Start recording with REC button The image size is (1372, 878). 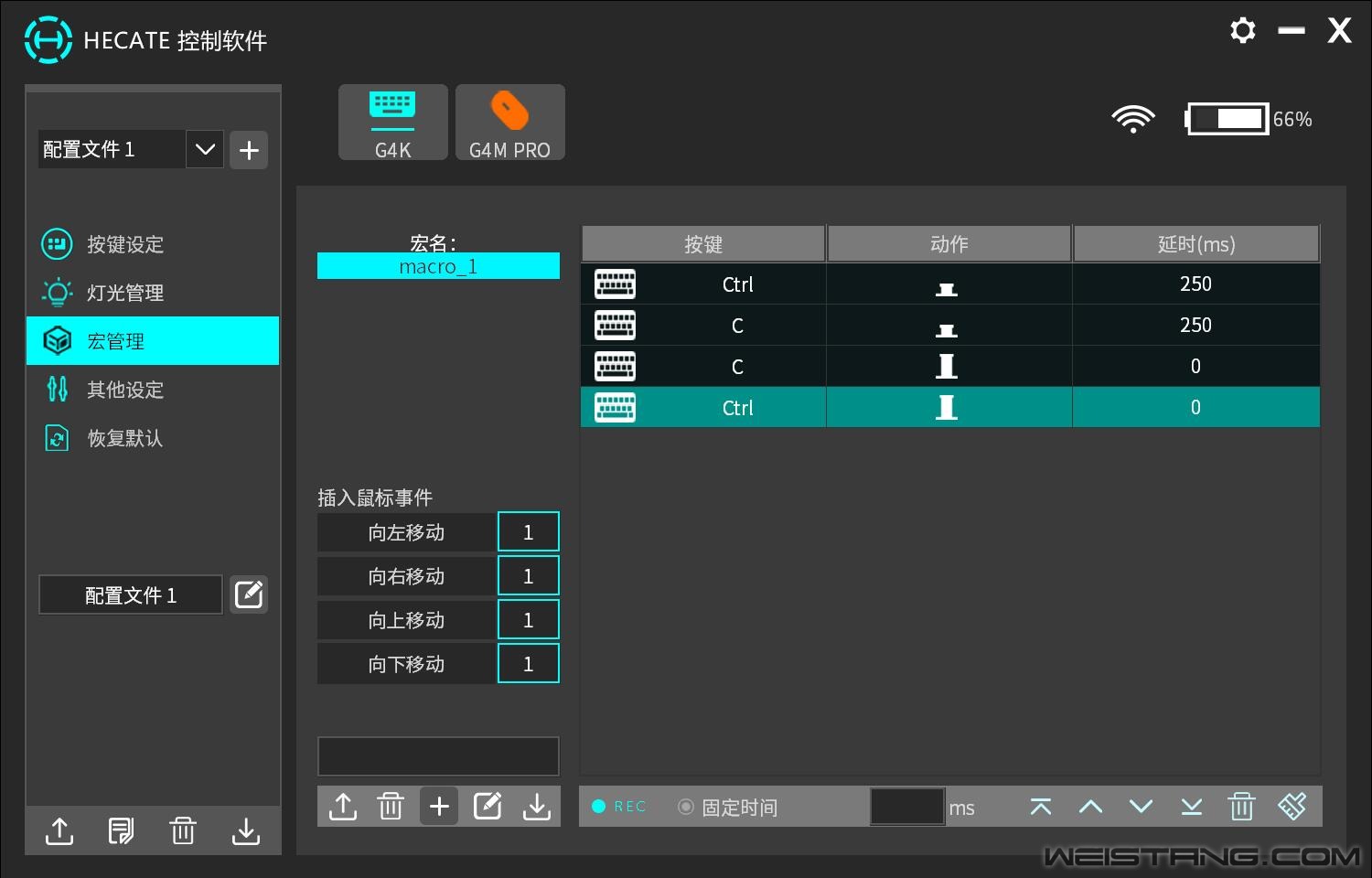(619, 807)
